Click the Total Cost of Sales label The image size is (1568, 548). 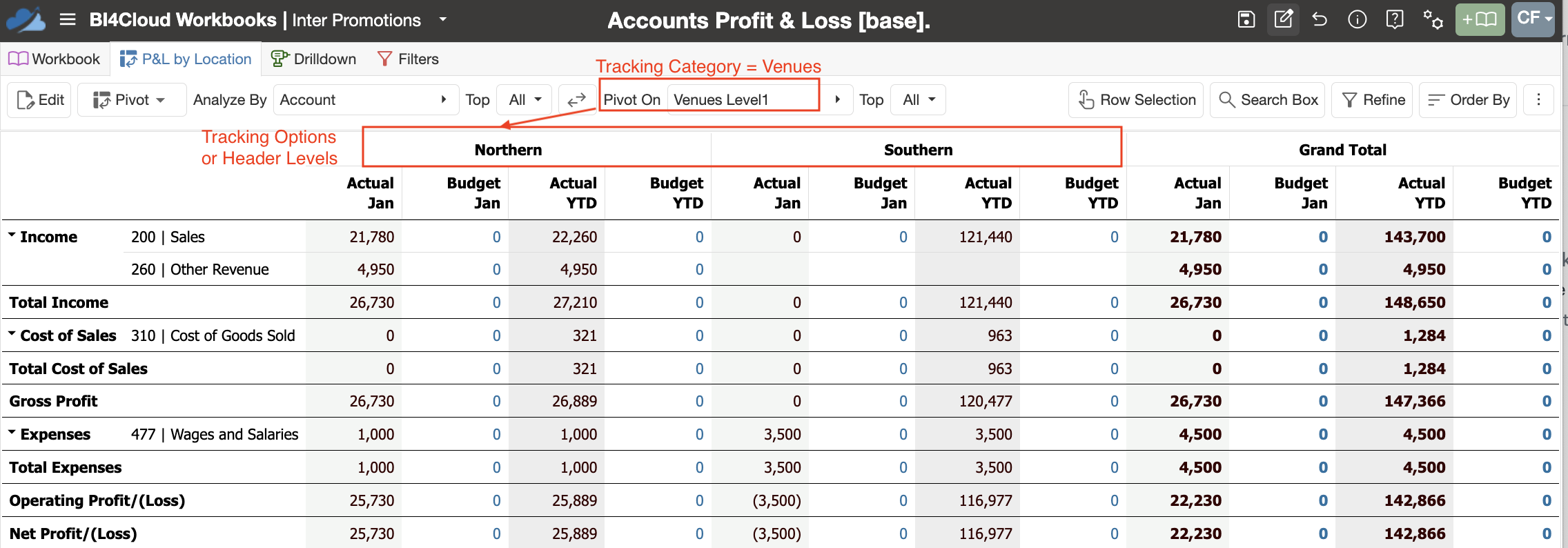pos(78,369)
